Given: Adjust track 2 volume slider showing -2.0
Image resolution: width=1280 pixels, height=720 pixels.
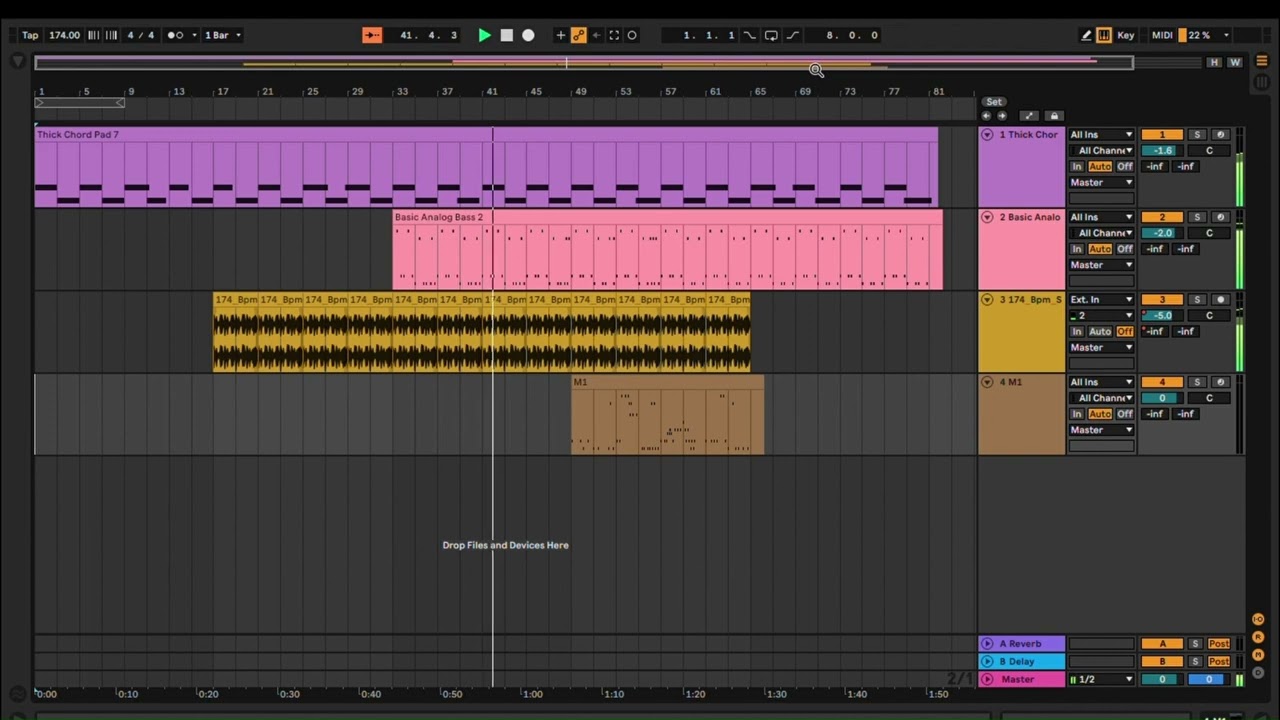Looking at the screenshot, I should click(1161, 233).
